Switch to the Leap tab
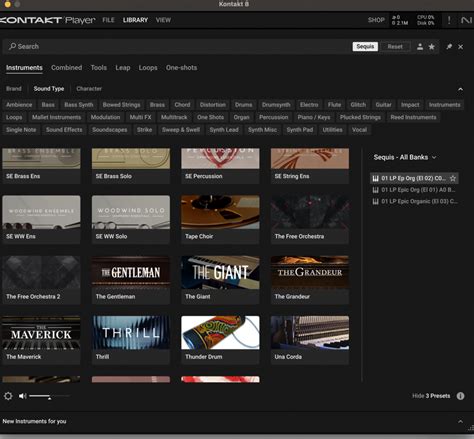 tap(123, 68)
